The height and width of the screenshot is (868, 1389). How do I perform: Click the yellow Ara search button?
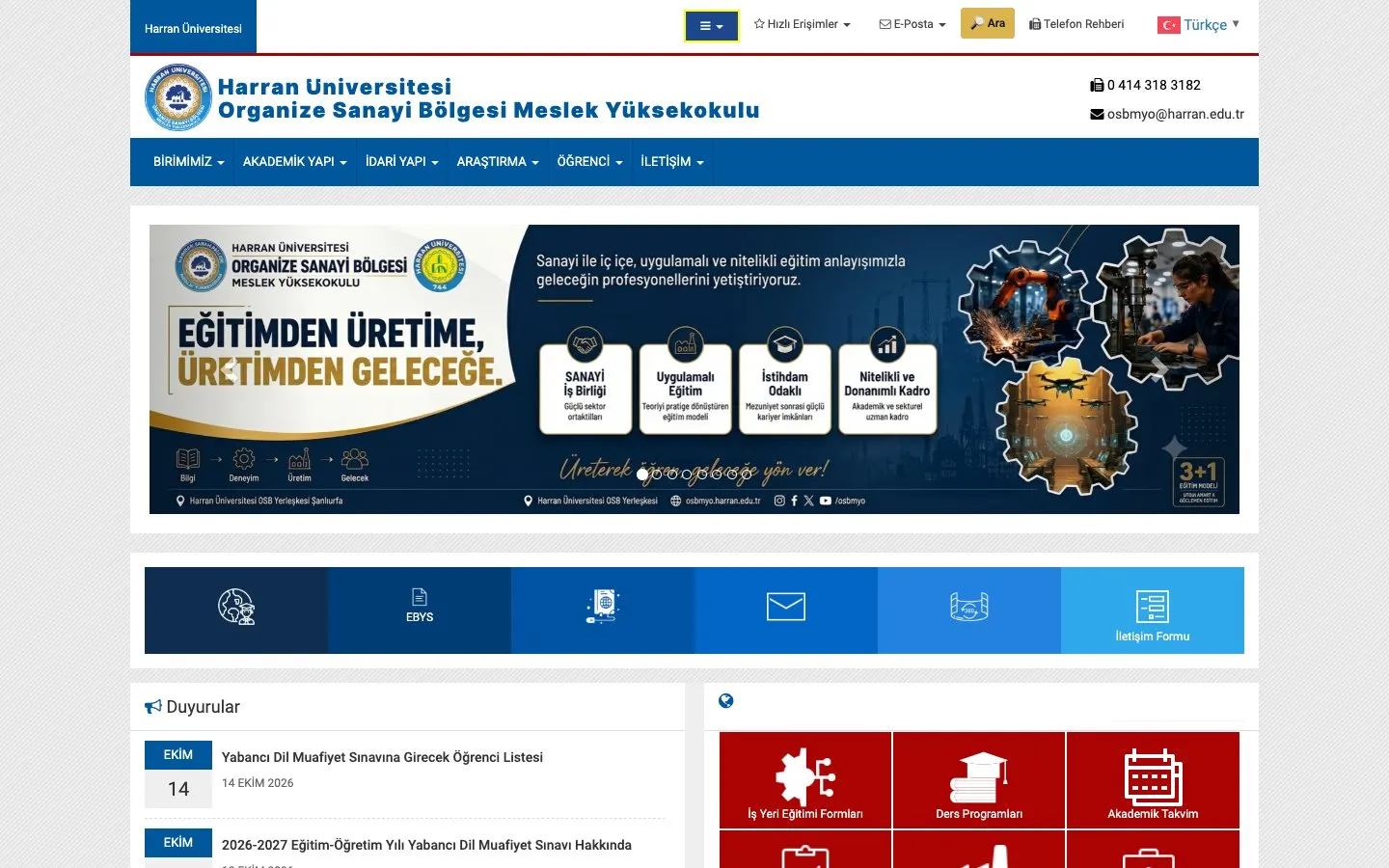tap(988, 23)
